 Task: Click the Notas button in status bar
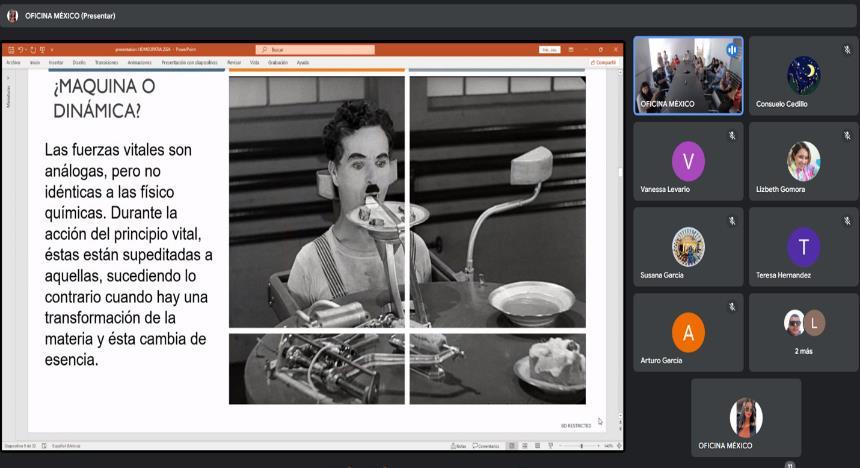pos(459,446)
